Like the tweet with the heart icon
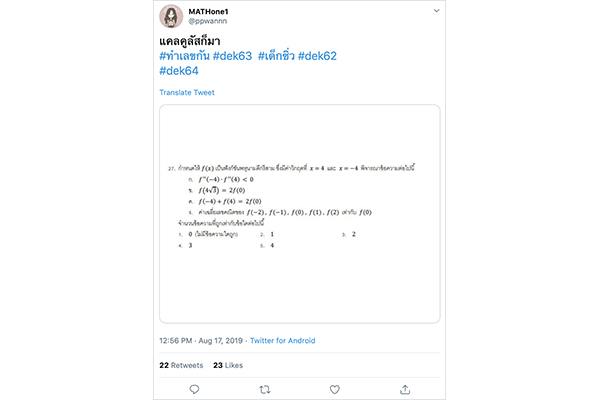Image resolution: width=600 pixels, height=400 pixels. [335, 389]
